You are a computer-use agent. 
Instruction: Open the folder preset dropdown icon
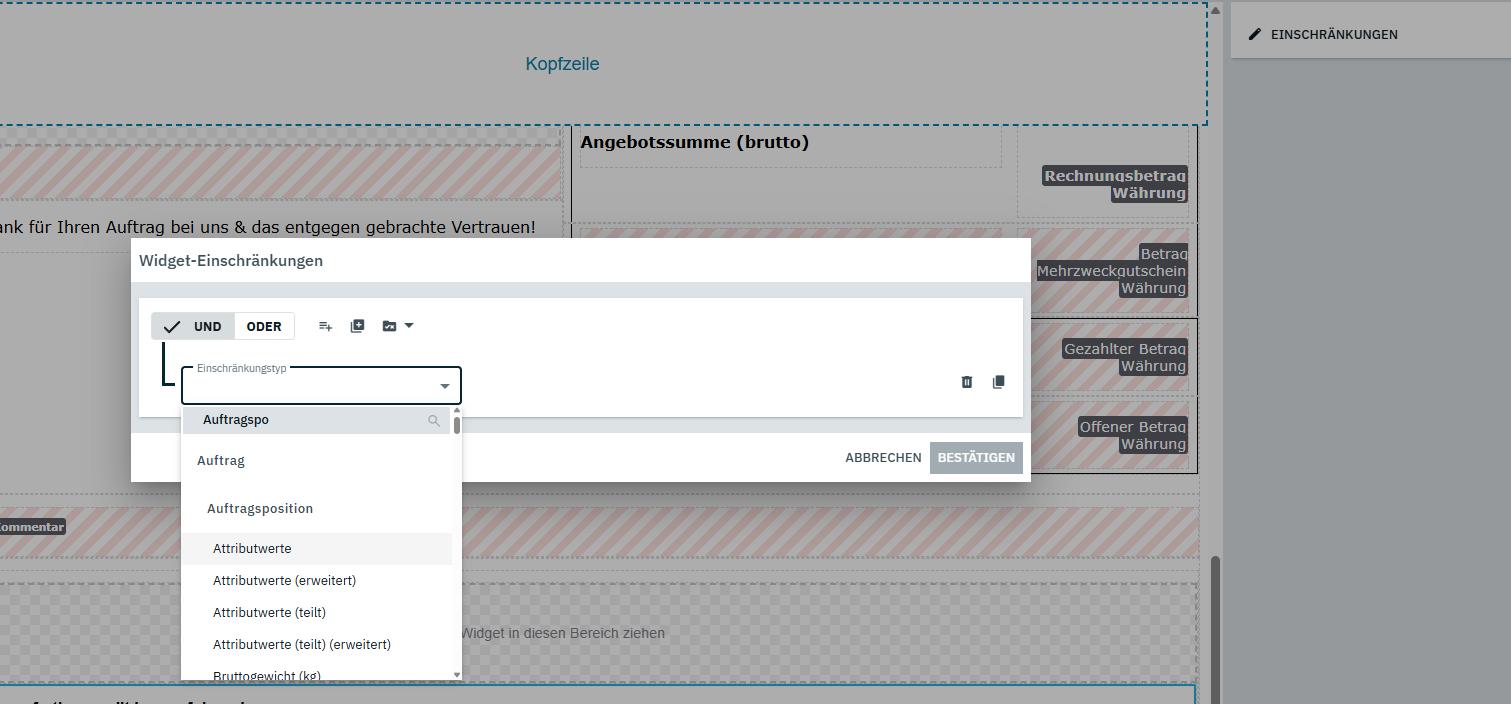(x=397, y=326)
